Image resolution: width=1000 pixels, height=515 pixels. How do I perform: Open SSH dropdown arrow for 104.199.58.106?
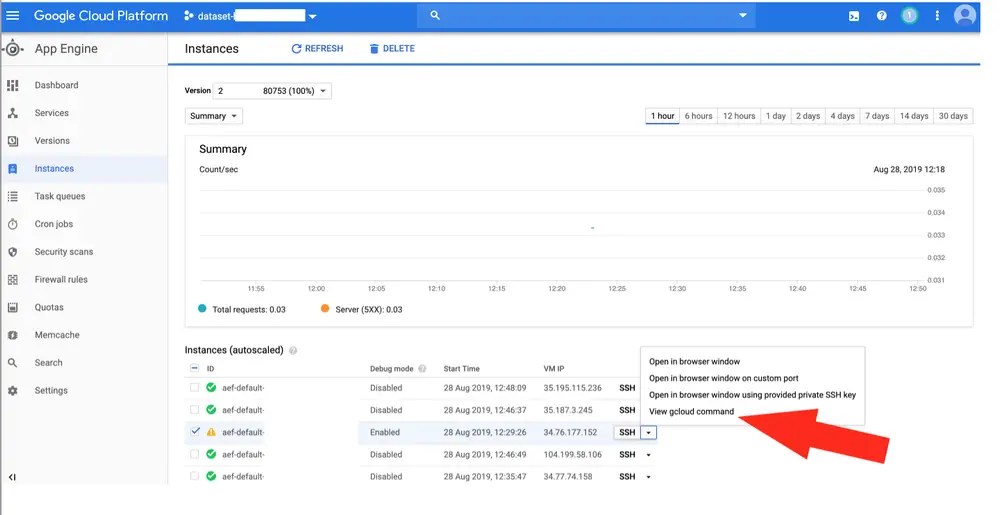coord(649,455)
